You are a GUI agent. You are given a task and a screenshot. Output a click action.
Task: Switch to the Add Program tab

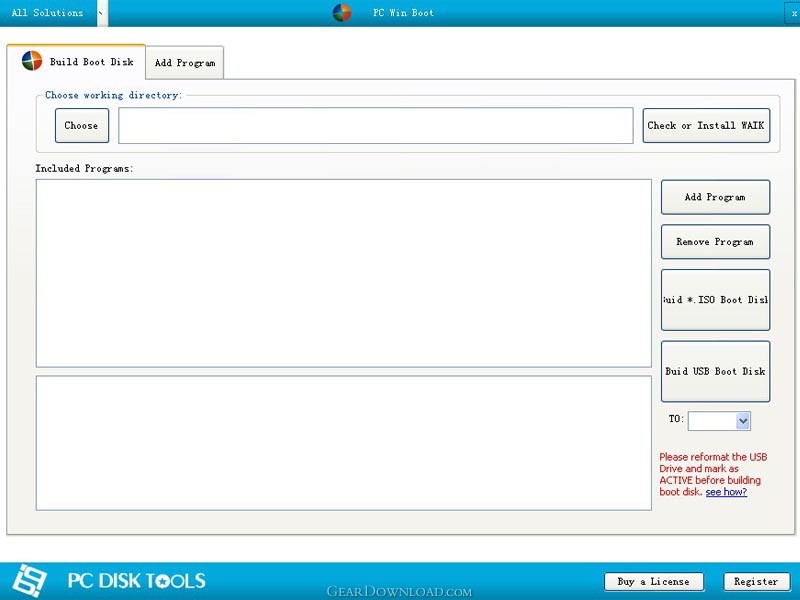tap(185, 63)
